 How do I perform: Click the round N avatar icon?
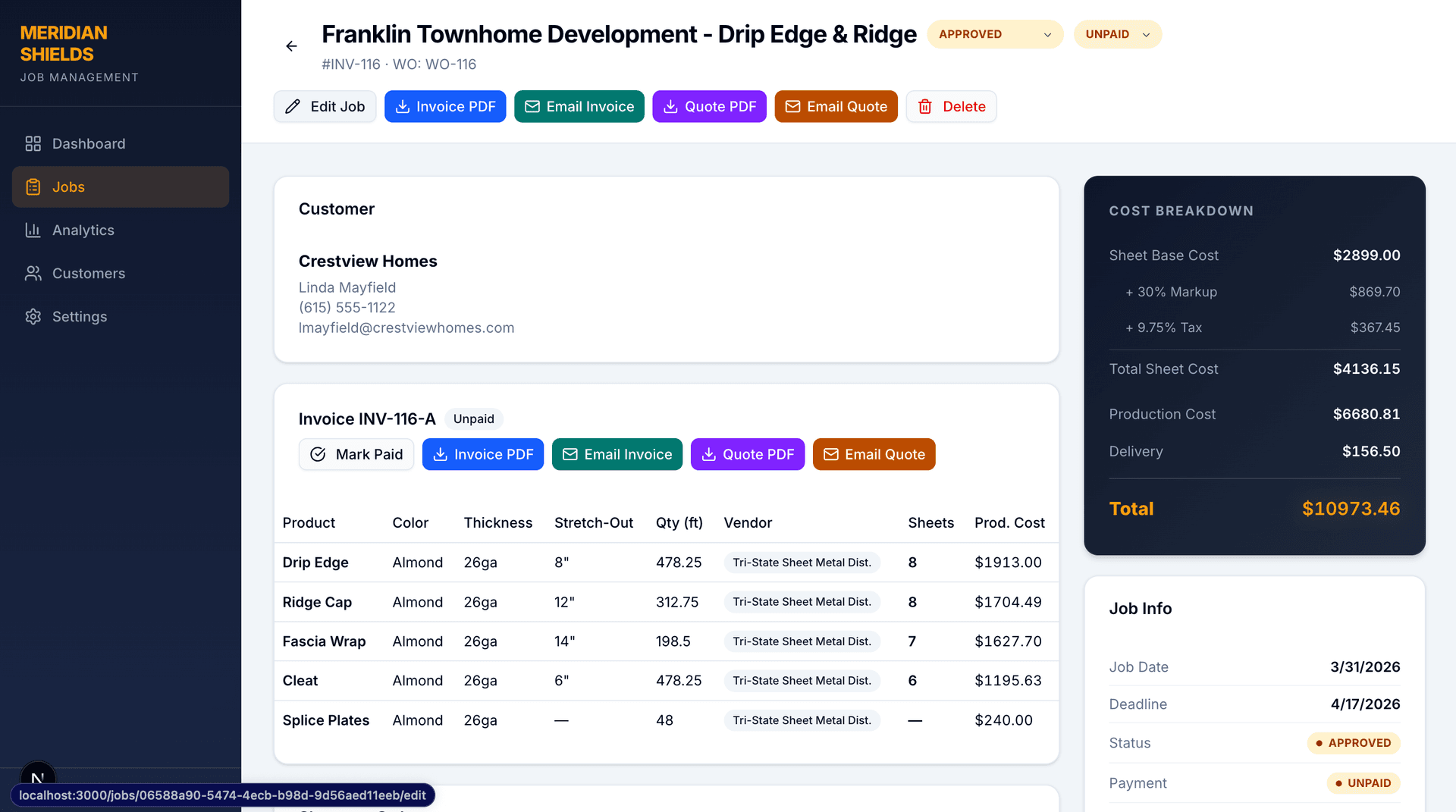[x=38, y=777]
